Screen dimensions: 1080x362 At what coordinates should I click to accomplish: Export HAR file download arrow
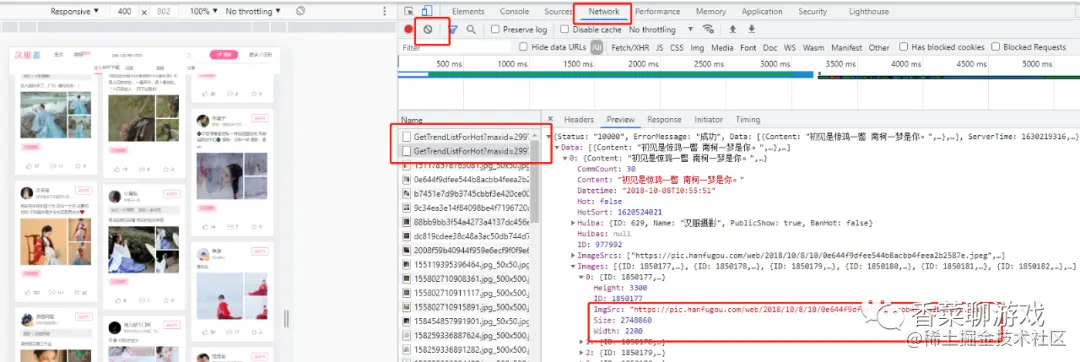pyautogui.click(x=751, y=30)
